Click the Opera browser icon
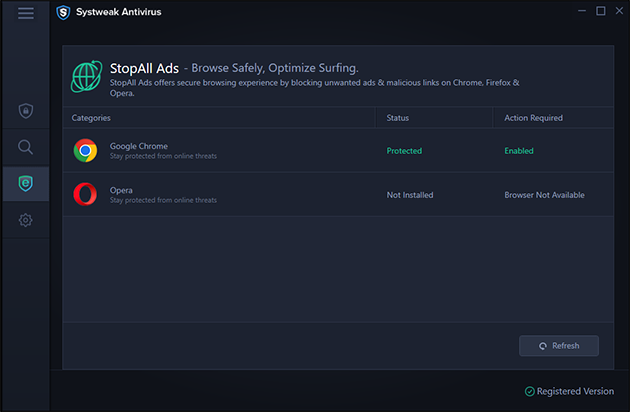Image resolution: width=630 pixels, height=412 pixels. coord(85,194)
